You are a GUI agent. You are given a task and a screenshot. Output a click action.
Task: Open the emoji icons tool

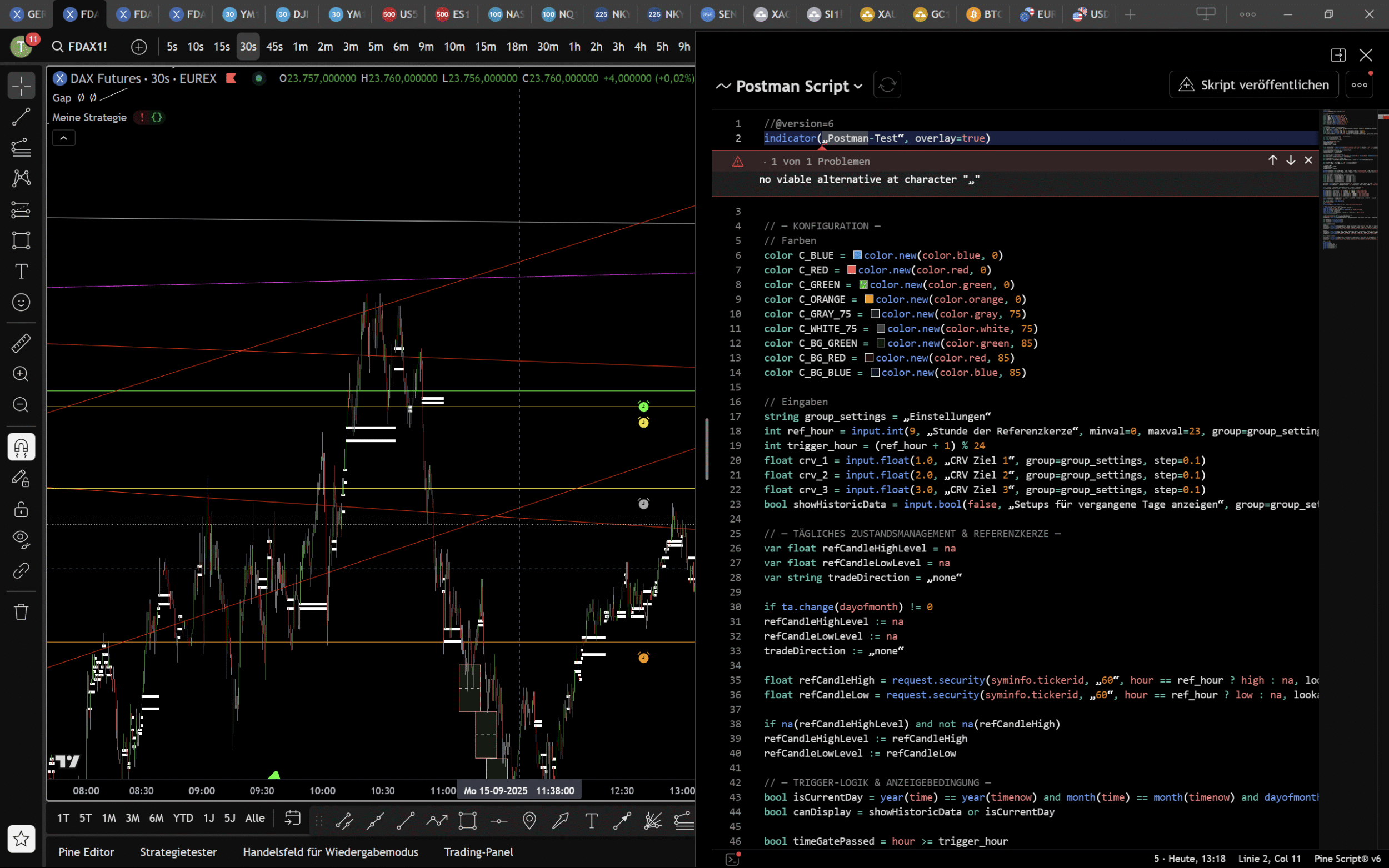[x=21, y=302]
